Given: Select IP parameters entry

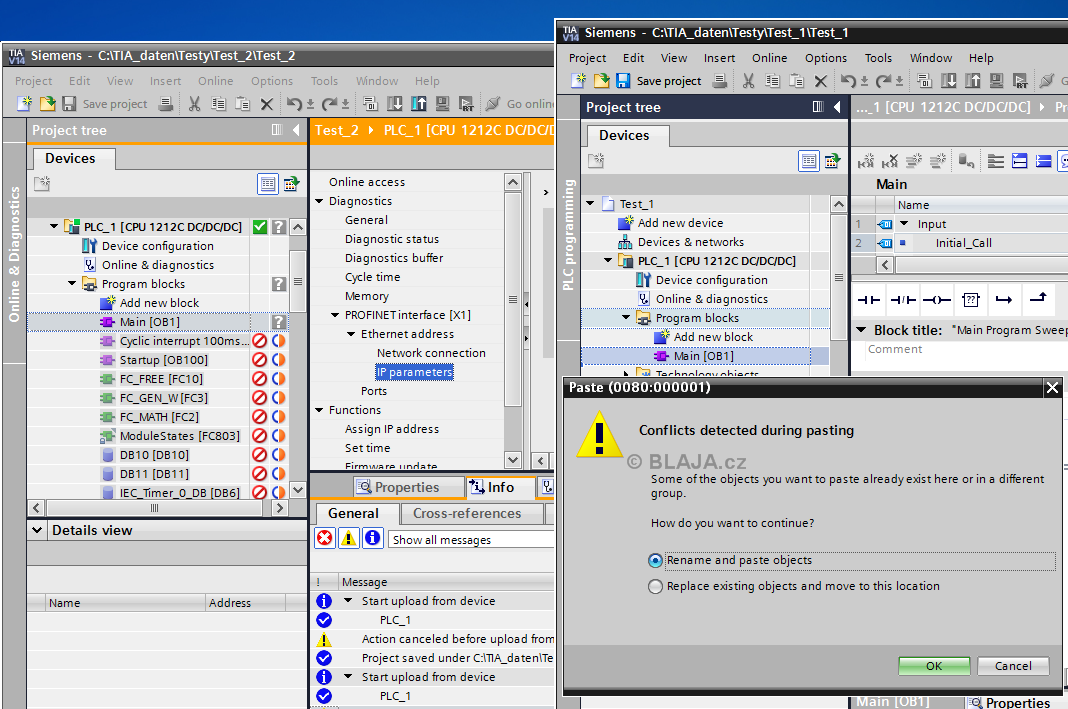Looking at the screenshot, I should coord(415,373).
